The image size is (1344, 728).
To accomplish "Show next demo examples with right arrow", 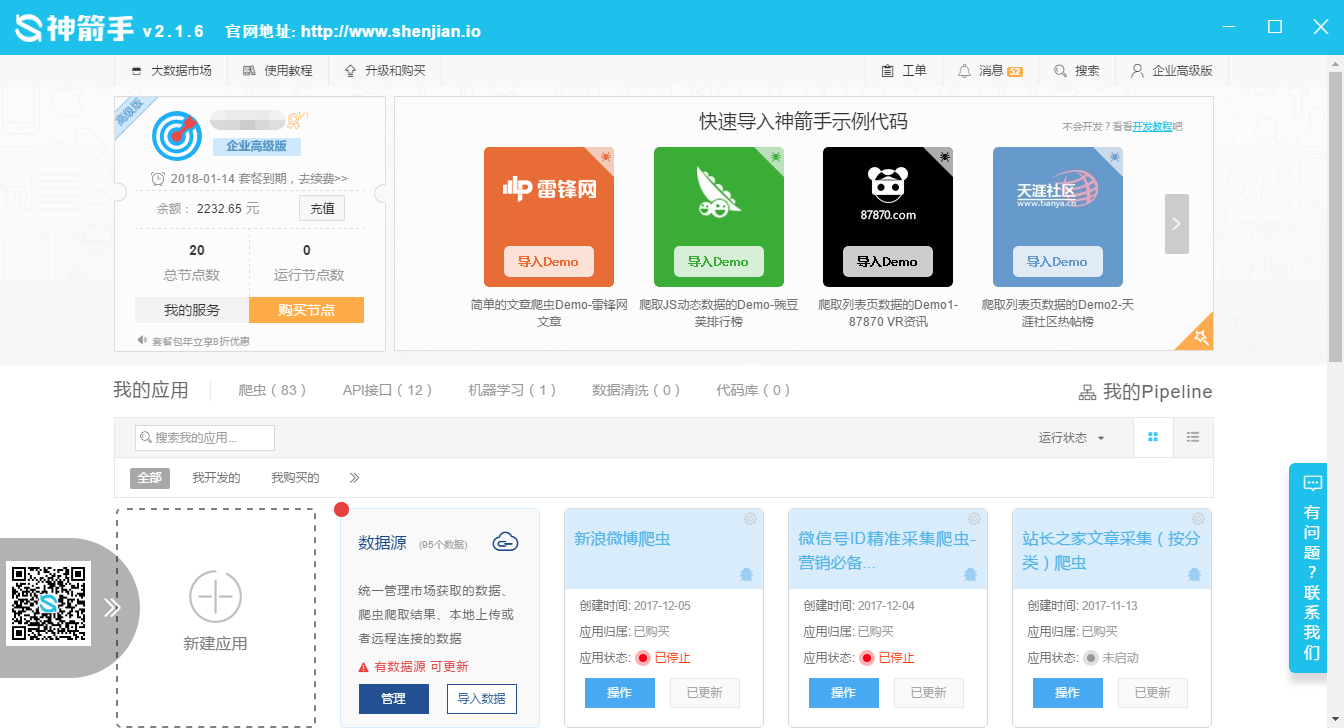I will pyautogui.click(x=1176, y=224).
